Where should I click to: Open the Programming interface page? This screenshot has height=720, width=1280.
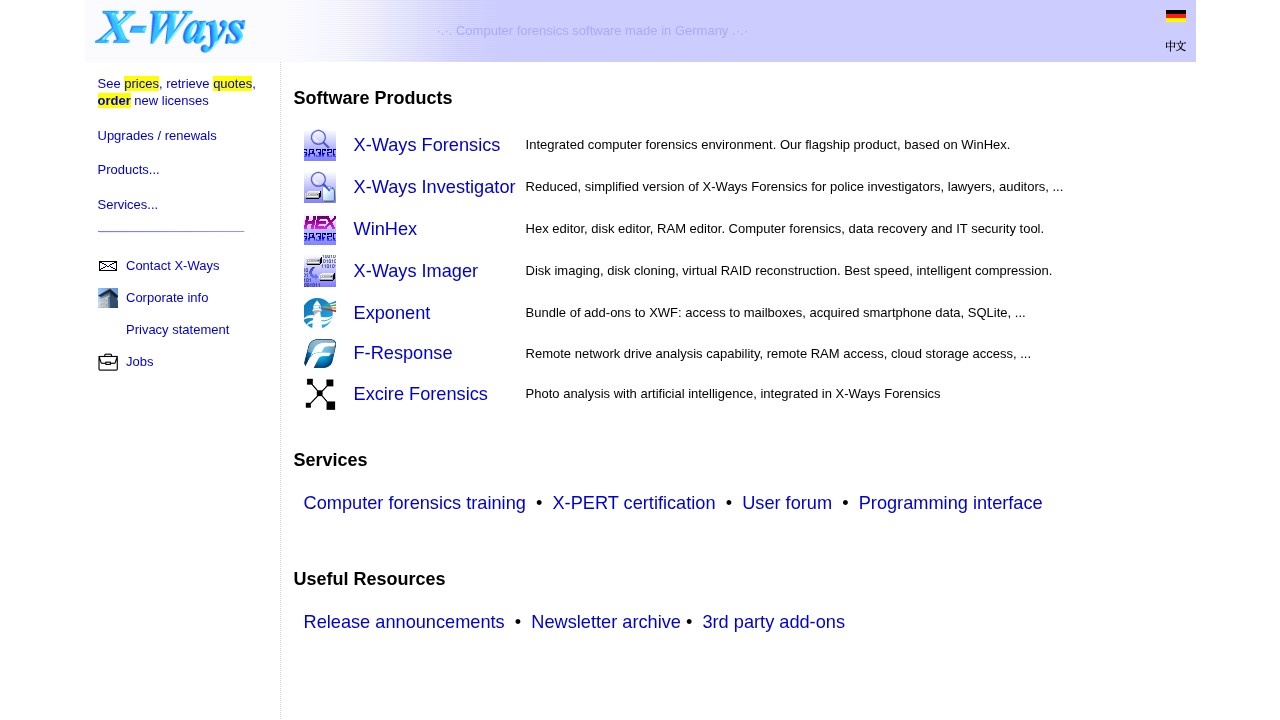click(951, 503)
